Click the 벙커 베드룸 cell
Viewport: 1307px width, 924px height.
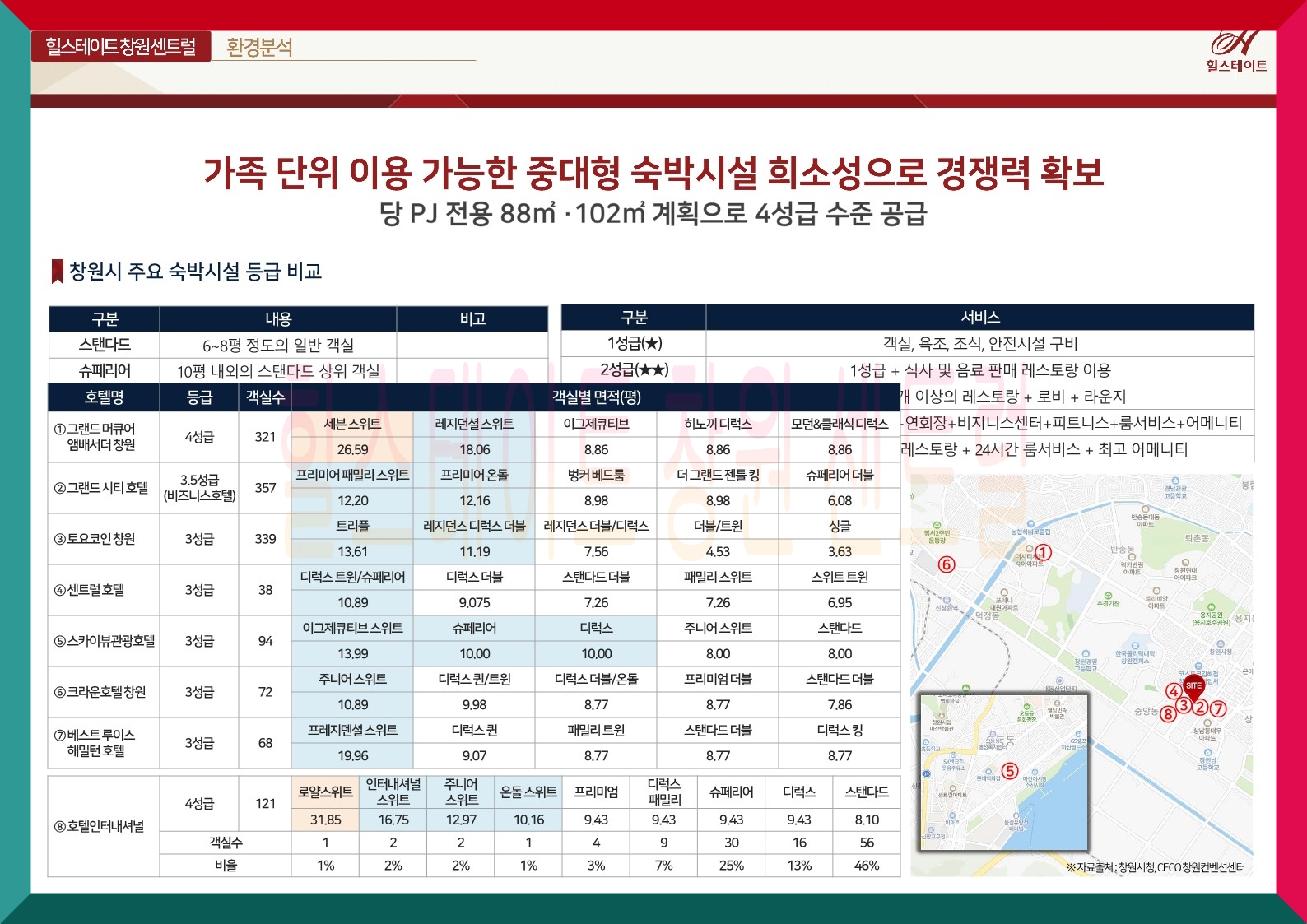coord(596,476)
